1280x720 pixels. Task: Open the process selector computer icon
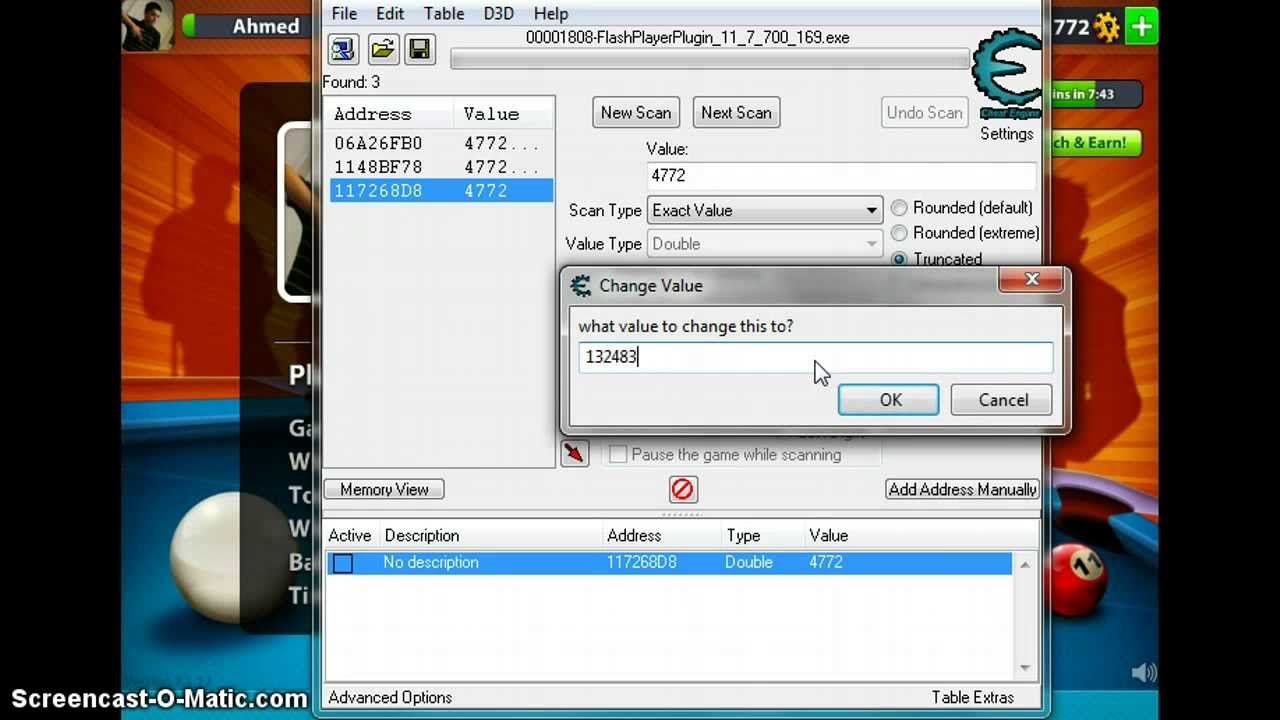(x=343, y=48)
